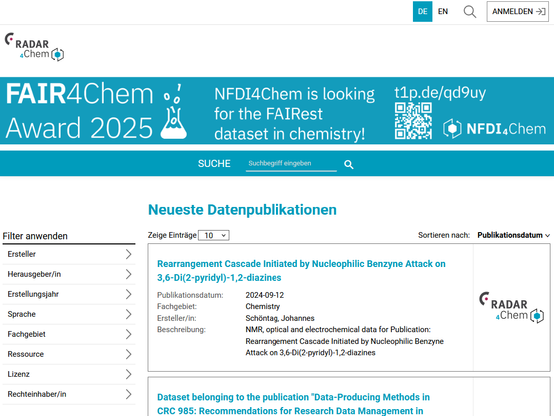Click the date 2024-09-12
Screen dimensions: 554x416
[x=265, y=295]
